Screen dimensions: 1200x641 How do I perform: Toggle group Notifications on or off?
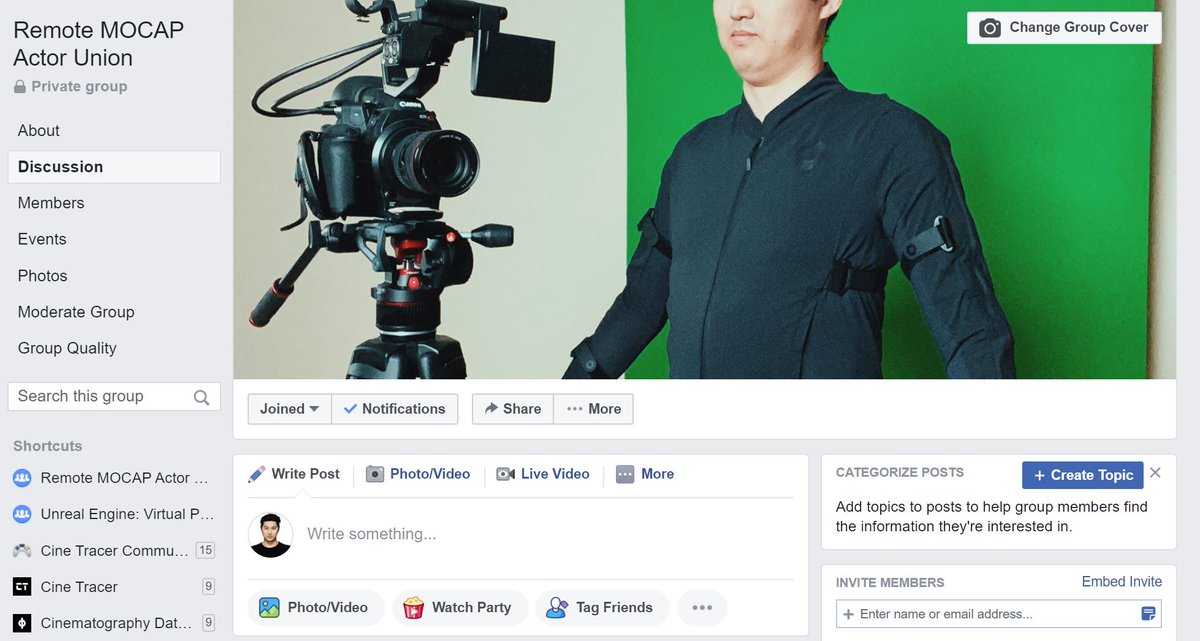[395, 408]
